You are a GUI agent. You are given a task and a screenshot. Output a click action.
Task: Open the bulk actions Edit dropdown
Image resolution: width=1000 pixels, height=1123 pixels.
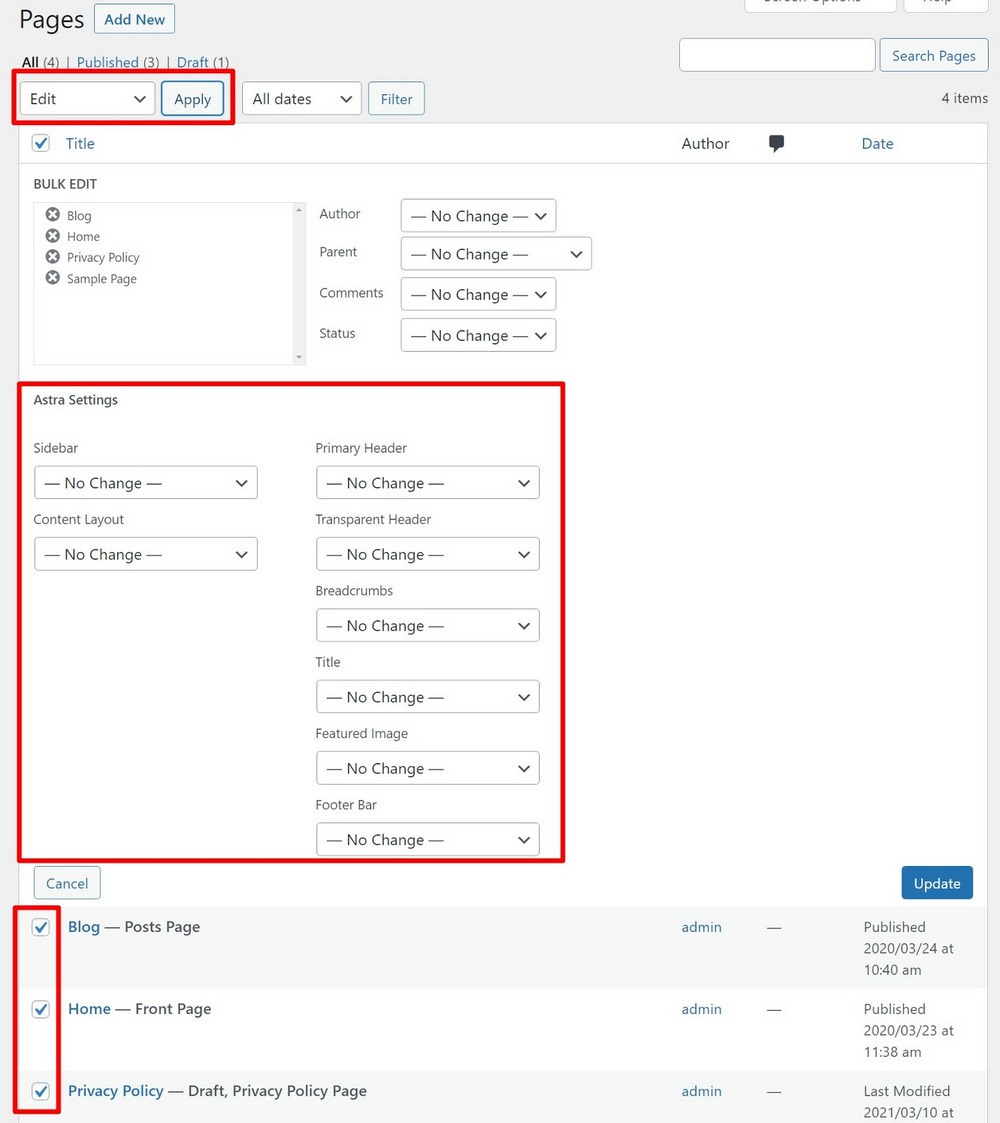pyautogui.click(x=87, y=99)
